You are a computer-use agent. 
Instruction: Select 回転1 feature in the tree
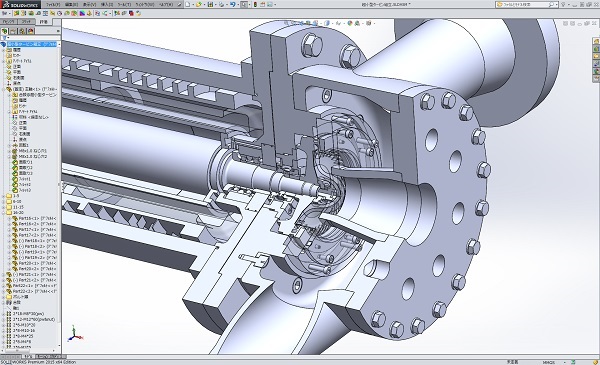21,145
